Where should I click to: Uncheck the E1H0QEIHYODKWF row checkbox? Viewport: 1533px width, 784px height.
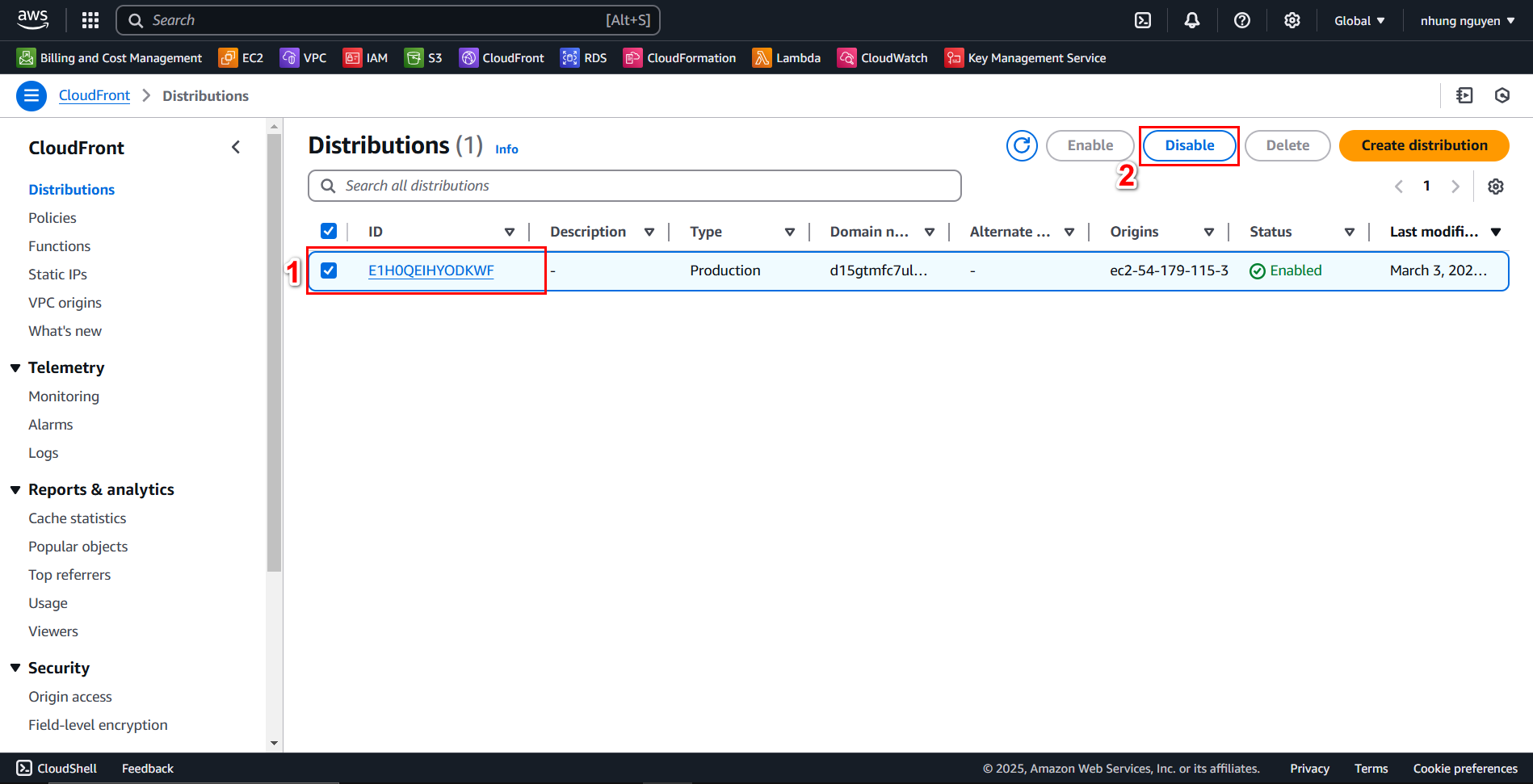pyautogui.click(x=329, y=270)
